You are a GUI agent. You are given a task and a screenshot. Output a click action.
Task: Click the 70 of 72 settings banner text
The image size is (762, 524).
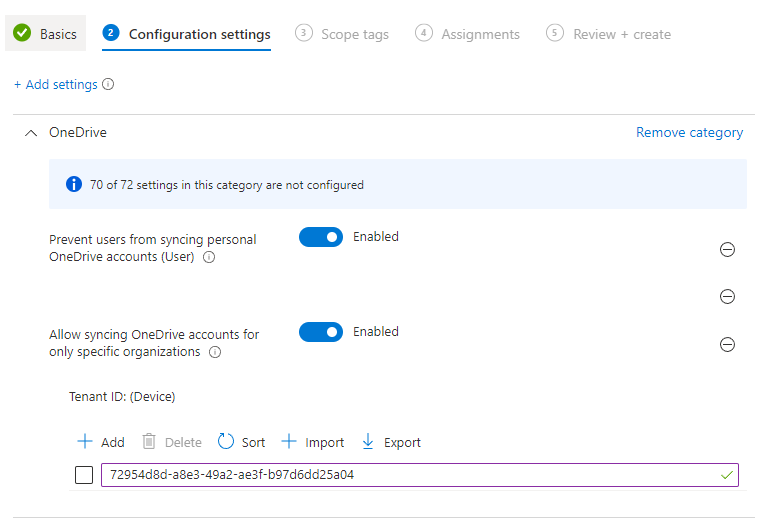click(x=226, y=185)
